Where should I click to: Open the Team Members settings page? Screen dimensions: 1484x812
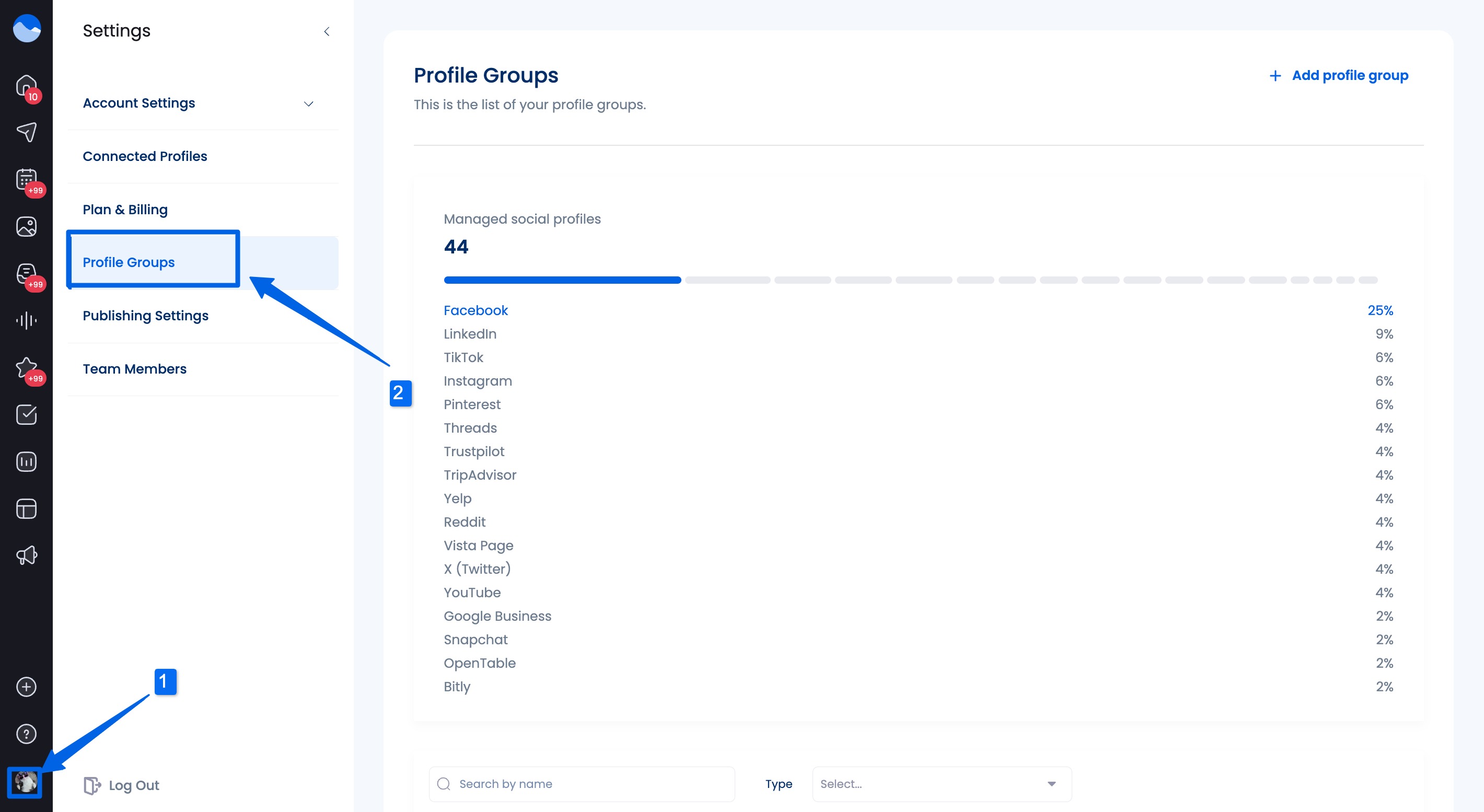[x=134, y=368]
